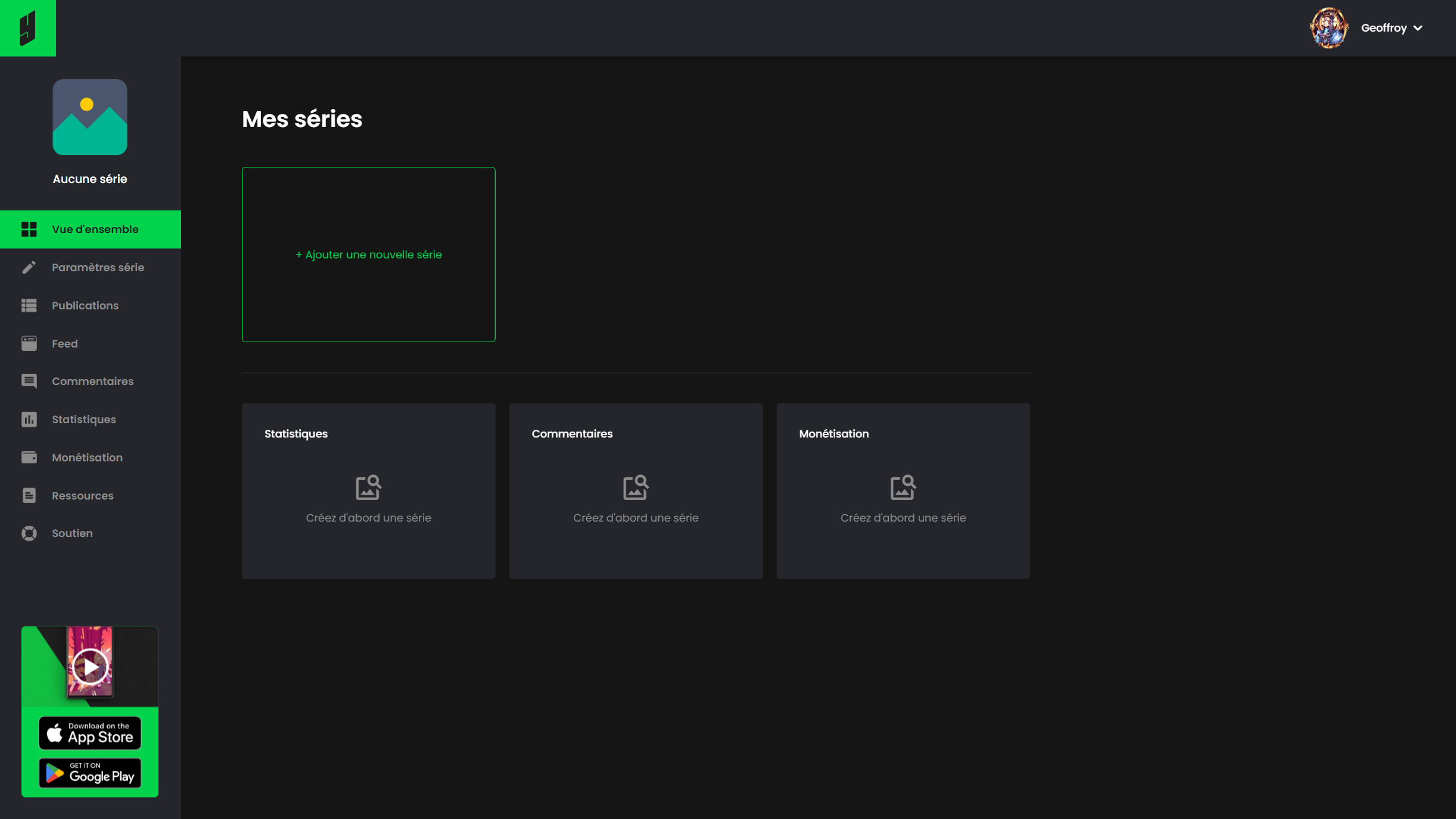This screenshot has height=819, width=1456.
Task: Click the bar chart Statistiques icon
Action: [x=29, y=419]
